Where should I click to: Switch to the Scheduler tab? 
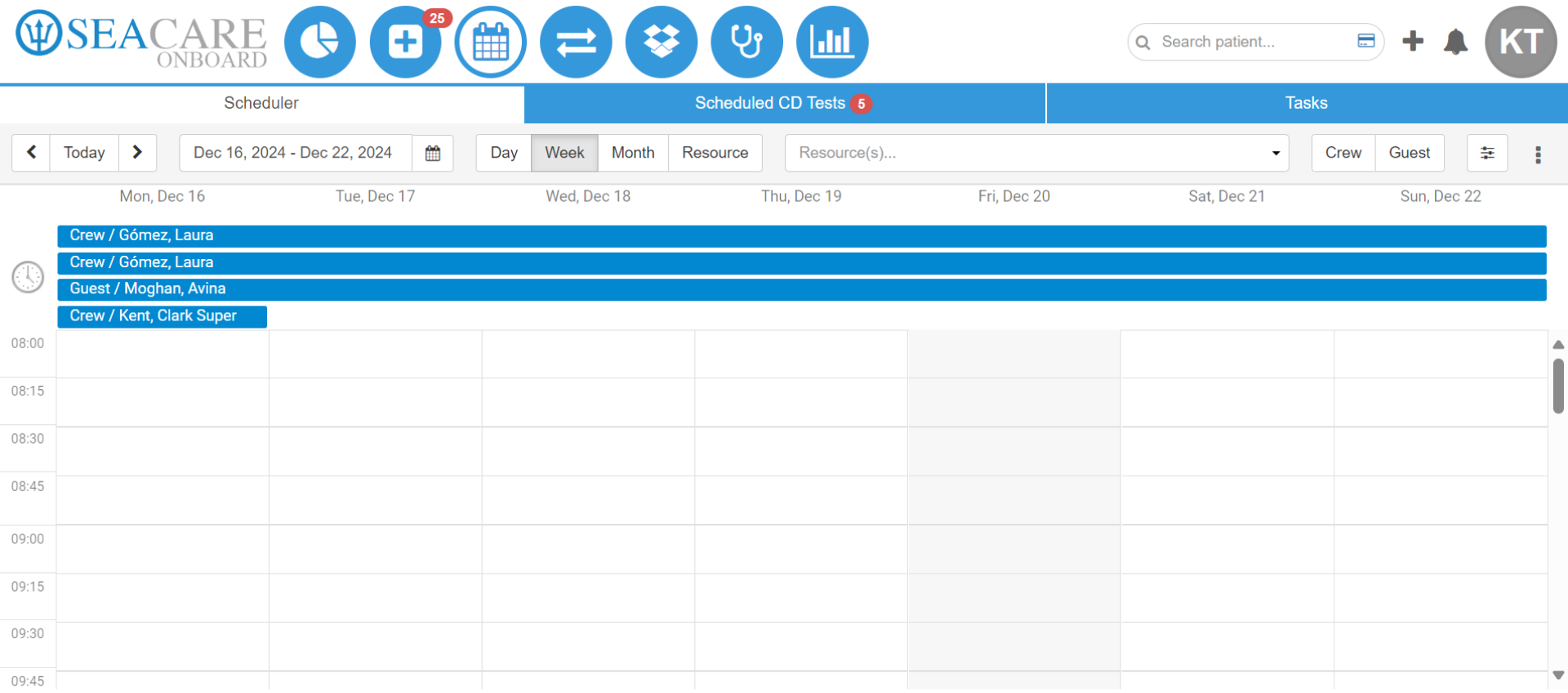point(261,103)
